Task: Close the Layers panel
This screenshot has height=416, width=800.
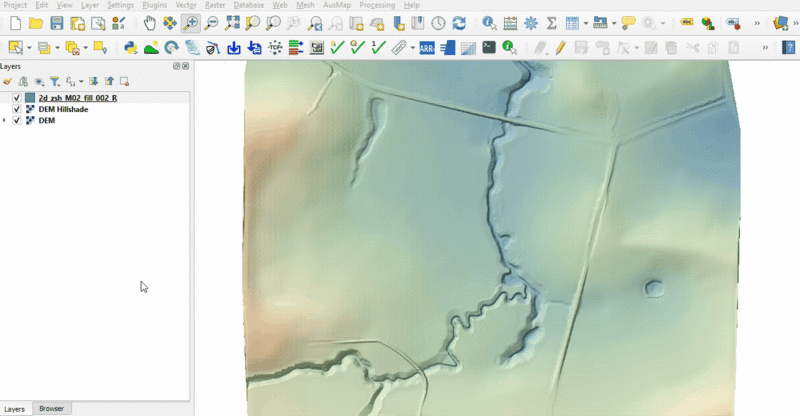Action: pyautogui.click(x=186, y=66)
